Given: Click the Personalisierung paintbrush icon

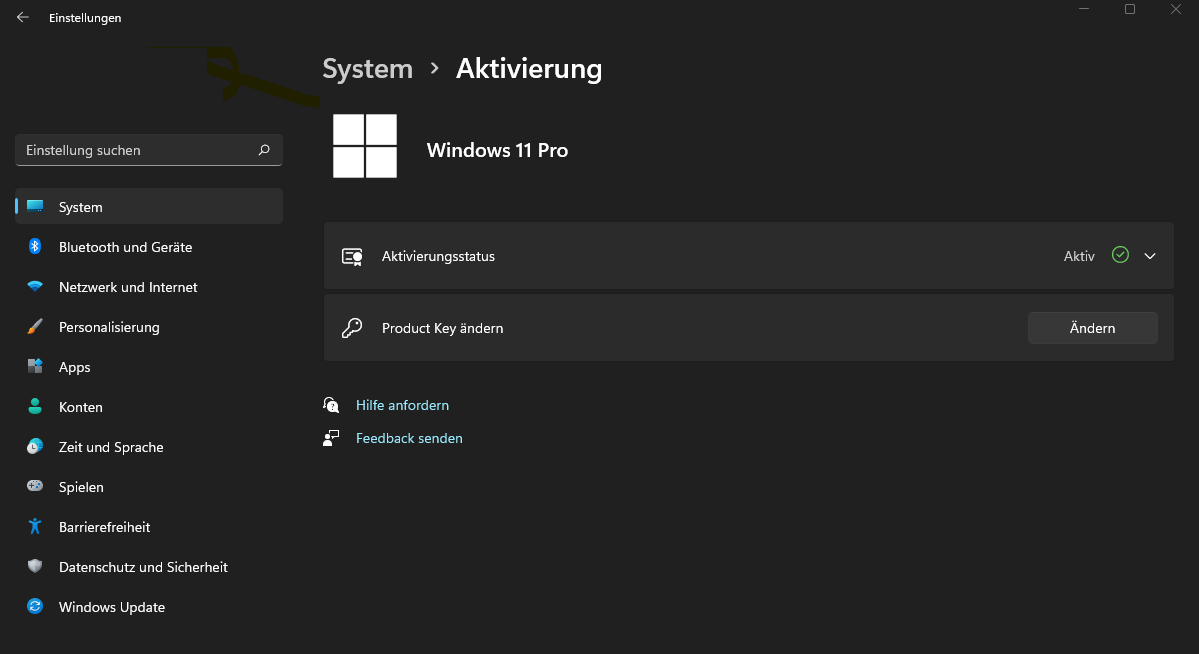Looking at the screenshot, I should [x=34, y=327].
